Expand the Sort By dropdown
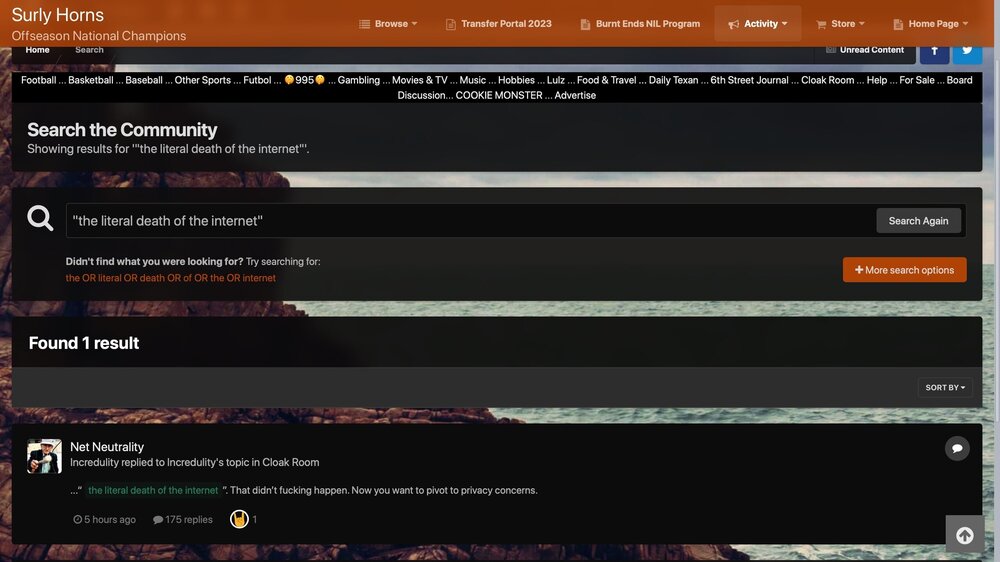This screenshot has width=1000, height=562. pyautogui.click(x=945, y=387)
